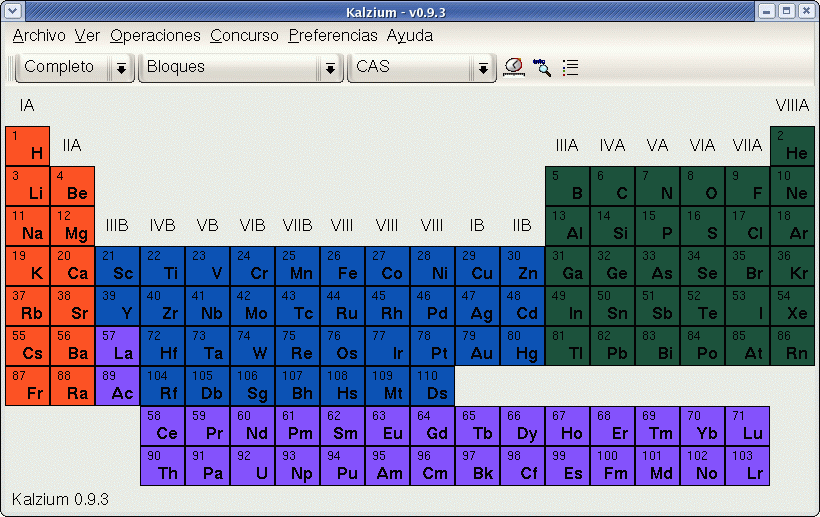Select Rutherfordium (Rf) element 104
820x517 pixels.
click(x=163, y=386)
